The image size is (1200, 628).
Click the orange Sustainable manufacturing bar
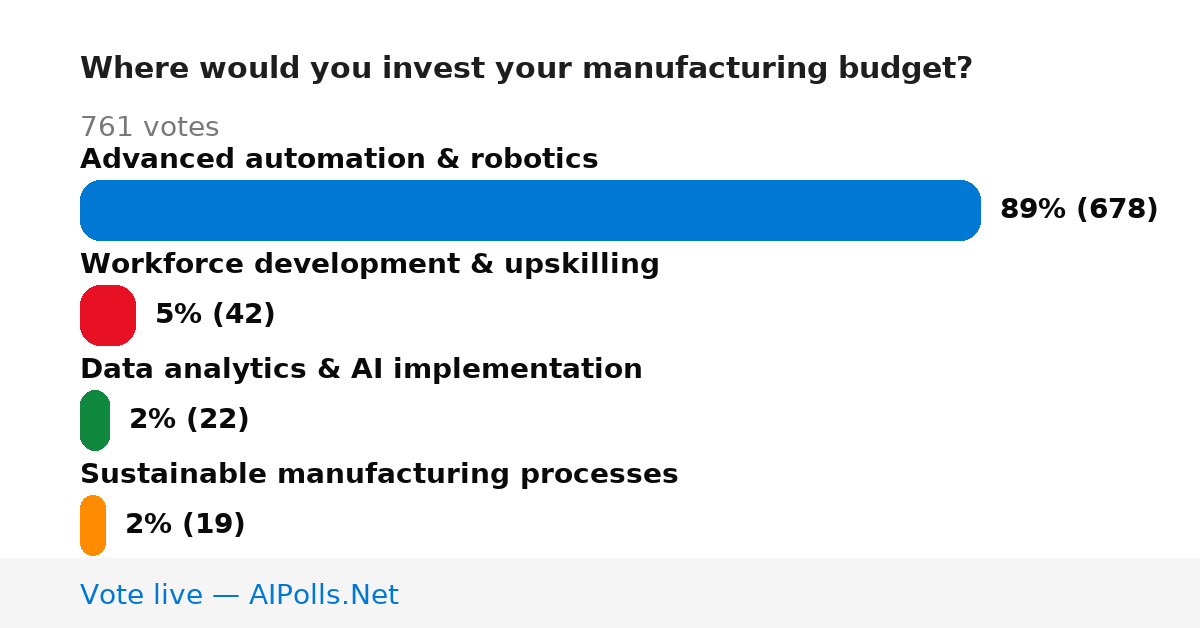93,525
